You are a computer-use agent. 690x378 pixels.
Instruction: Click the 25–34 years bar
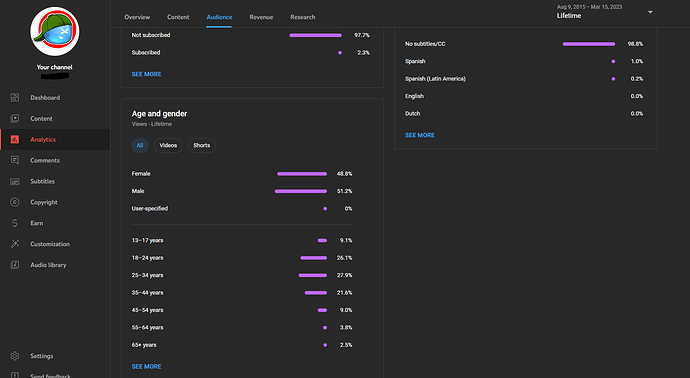pos(312,275)
